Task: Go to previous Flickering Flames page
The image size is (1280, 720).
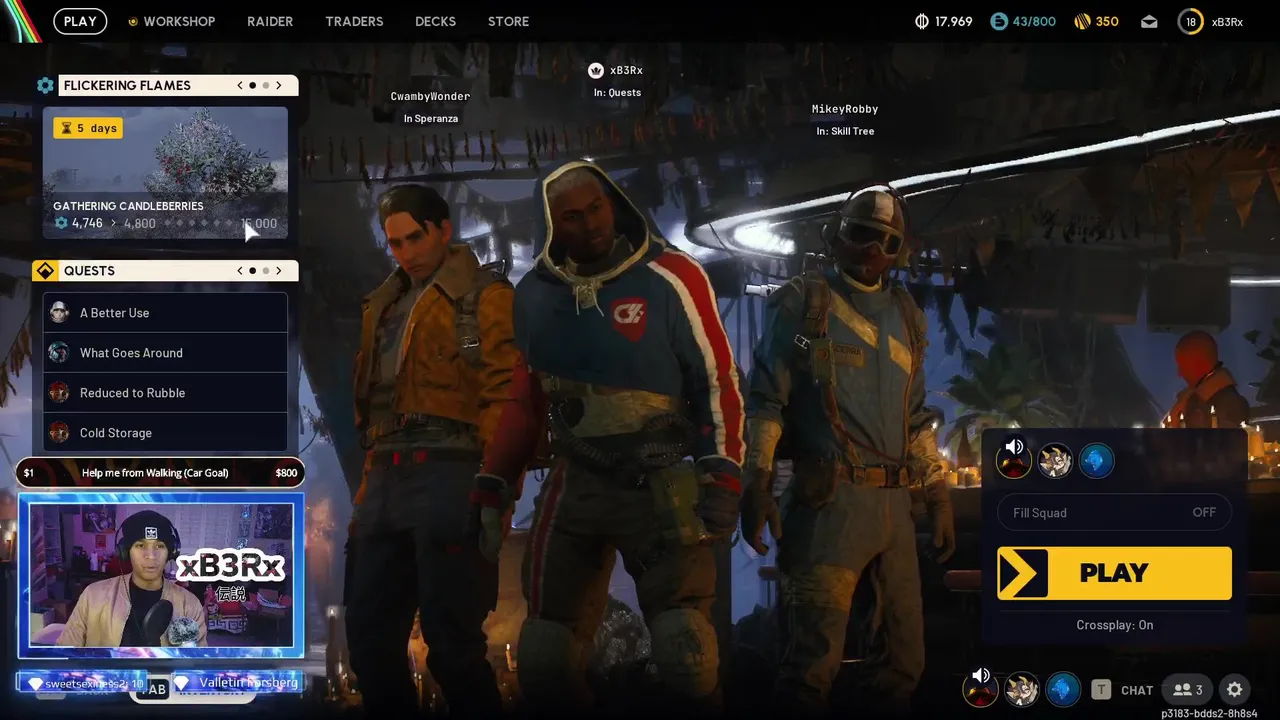Action: coord(240,85)
